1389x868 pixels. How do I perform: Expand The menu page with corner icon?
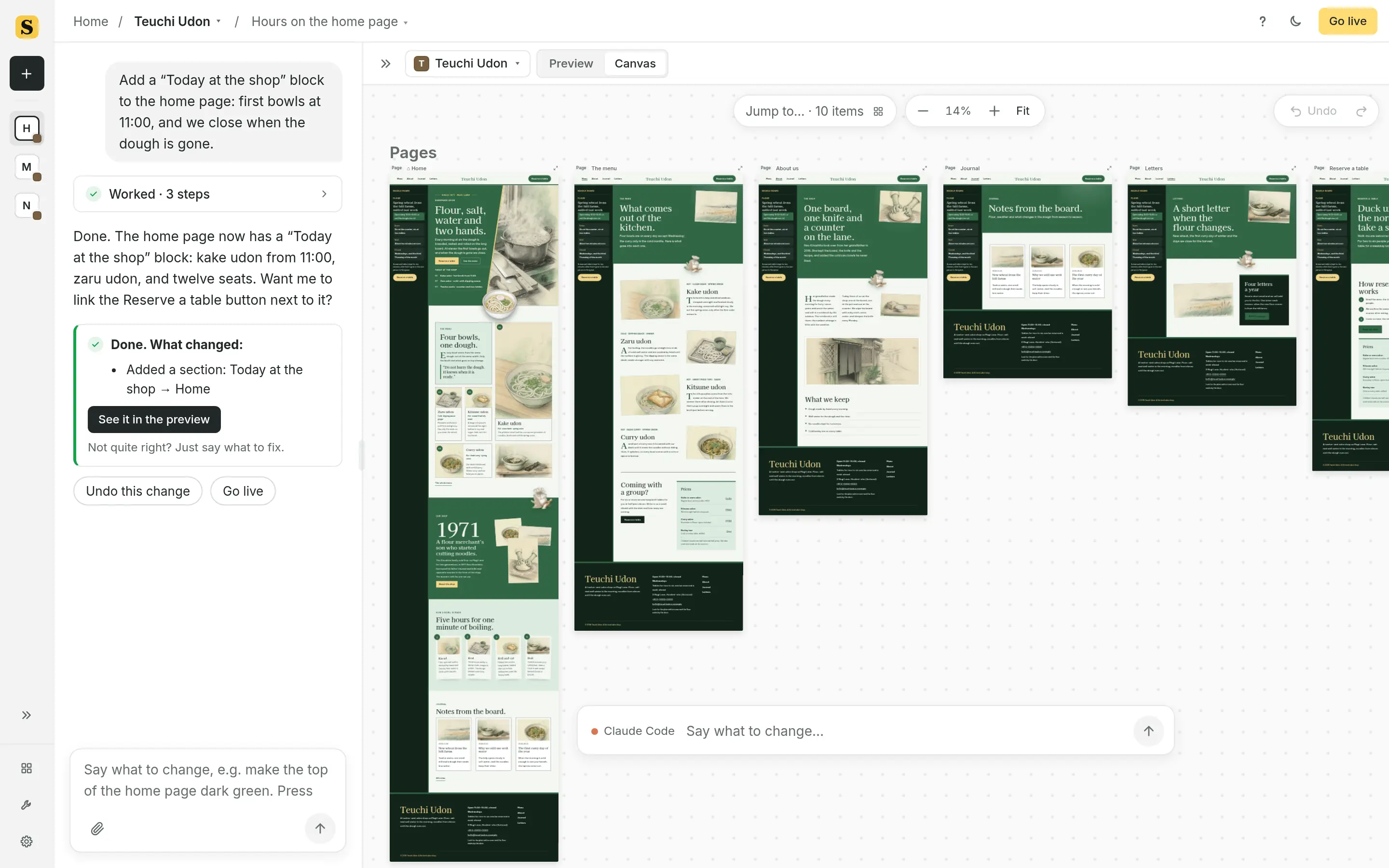point(740,168)
